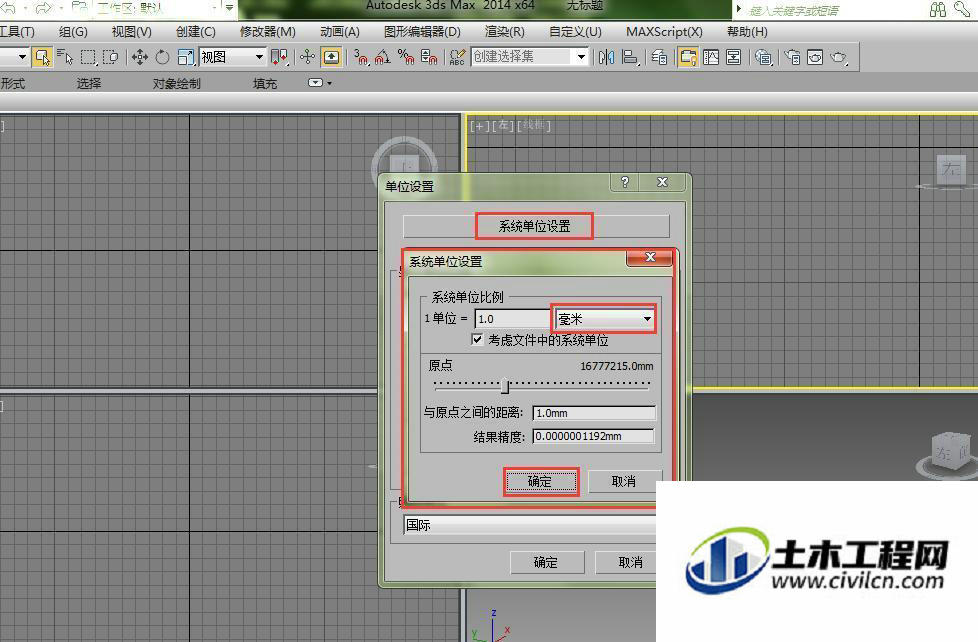Open the Material Editor
The image size is (978, 642).
tap(763, 57)
